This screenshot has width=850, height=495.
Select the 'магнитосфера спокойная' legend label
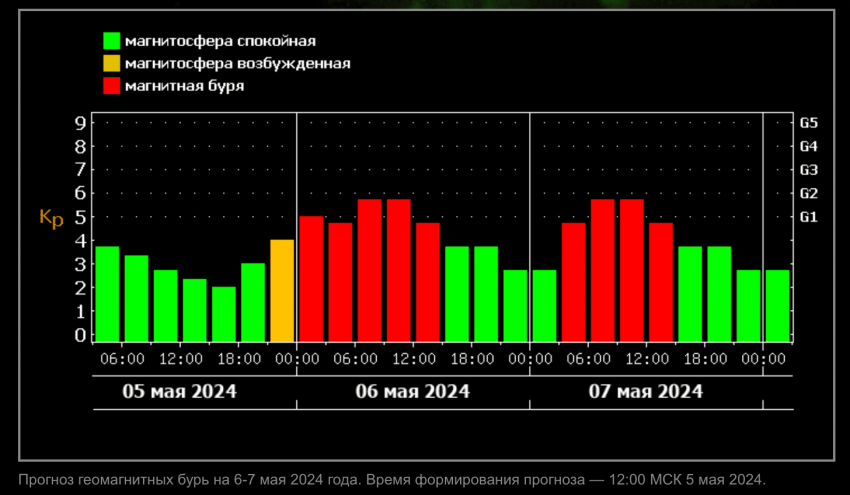220,41
